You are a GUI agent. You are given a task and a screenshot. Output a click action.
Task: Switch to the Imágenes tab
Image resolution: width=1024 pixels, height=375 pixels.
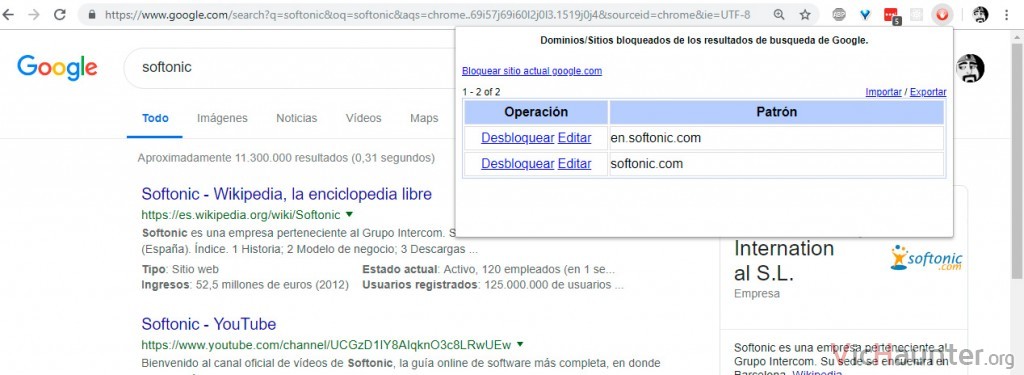point(222,118)
